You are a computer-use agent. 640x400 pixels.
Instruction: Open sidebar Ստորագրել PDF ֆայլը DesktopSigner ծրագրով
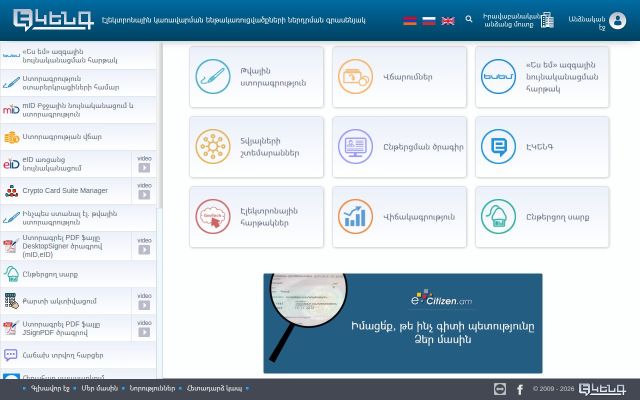[x=65, y=246]
